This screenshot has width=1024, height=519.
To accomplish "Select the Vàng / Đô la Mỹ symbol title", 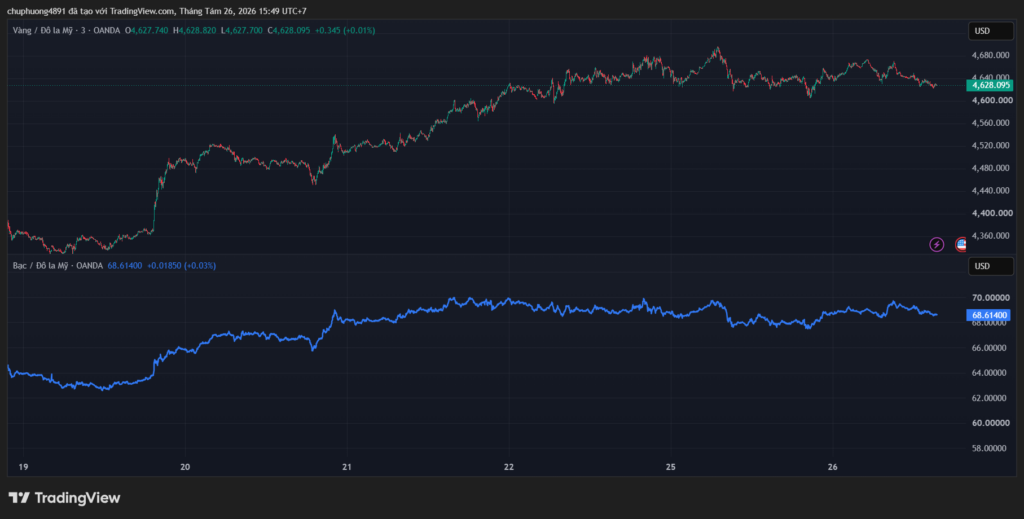I will coord(42,31).
